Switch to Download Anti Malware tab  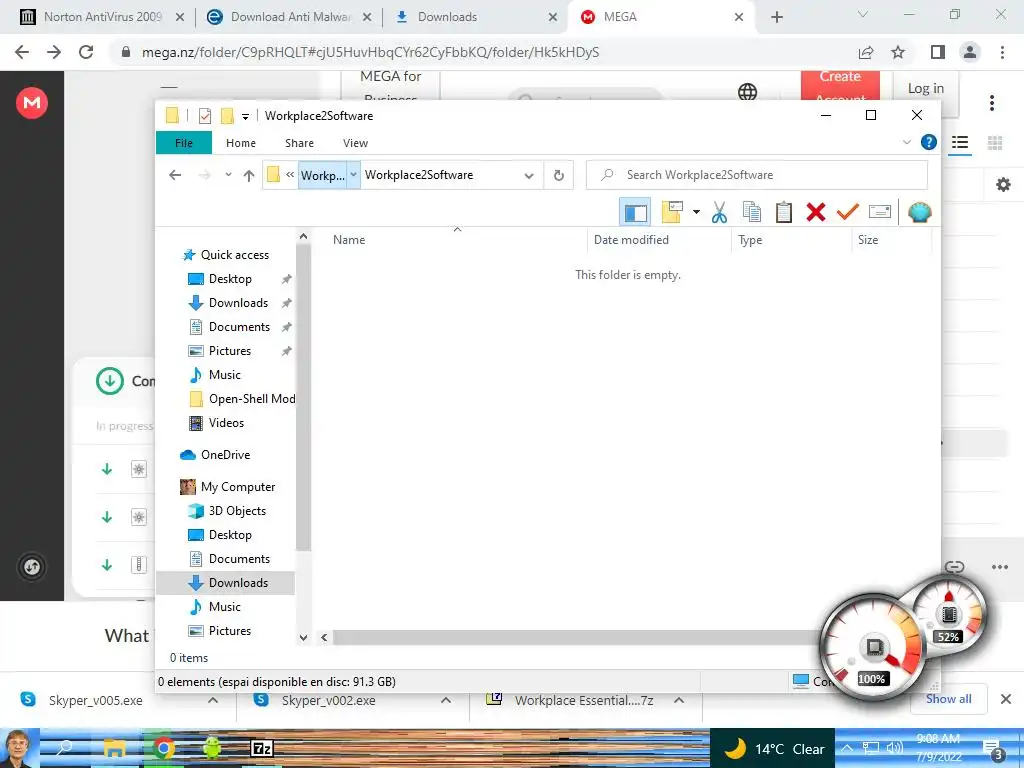[290, 17]
